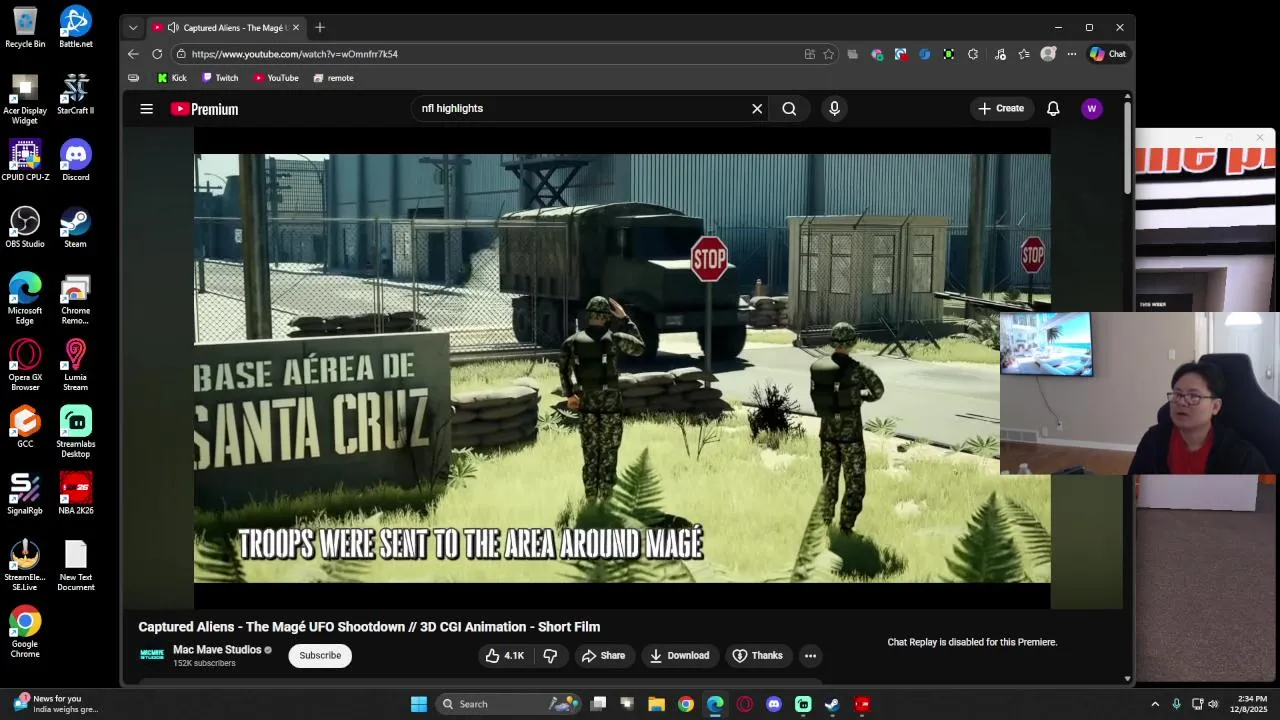Open a new browser tab
1280x720 pixels.
[x=320, y=27]
